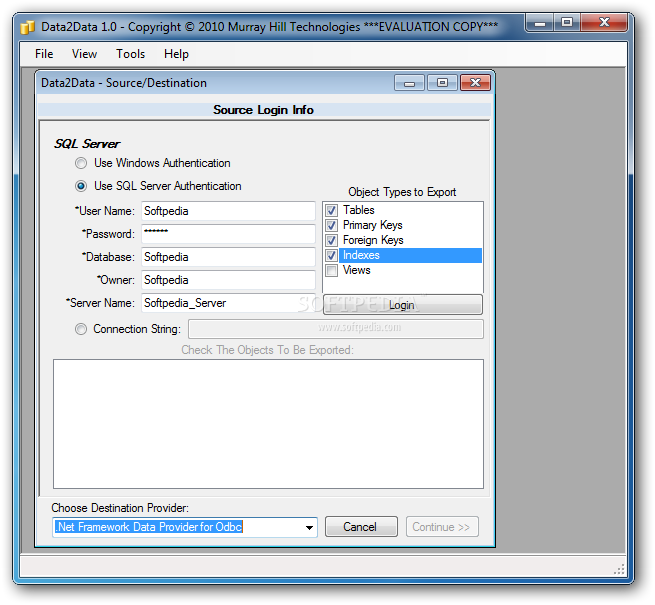This screenshot has width=655, height=605.
Task: Click the User Name input field
Action: point(228,211)
